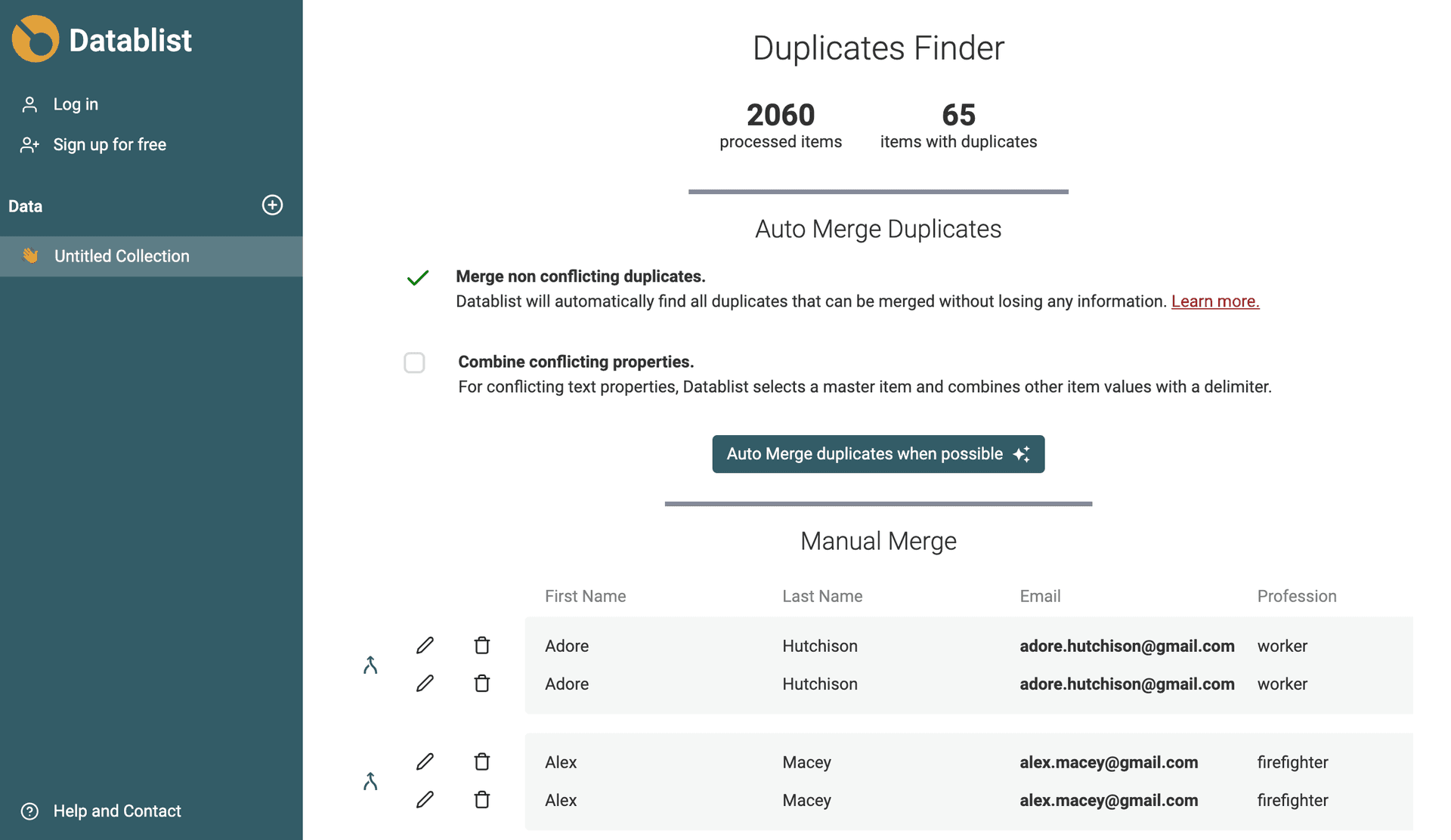Select Sign up for free
Screen dimensions: 1451x840
coord(110,144)
